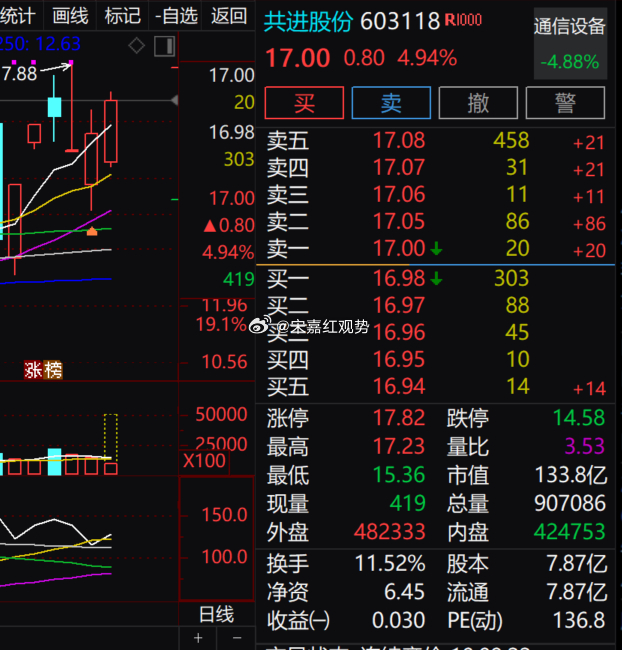Click the dashed yellow volume bar

click(x=111, y=437)
